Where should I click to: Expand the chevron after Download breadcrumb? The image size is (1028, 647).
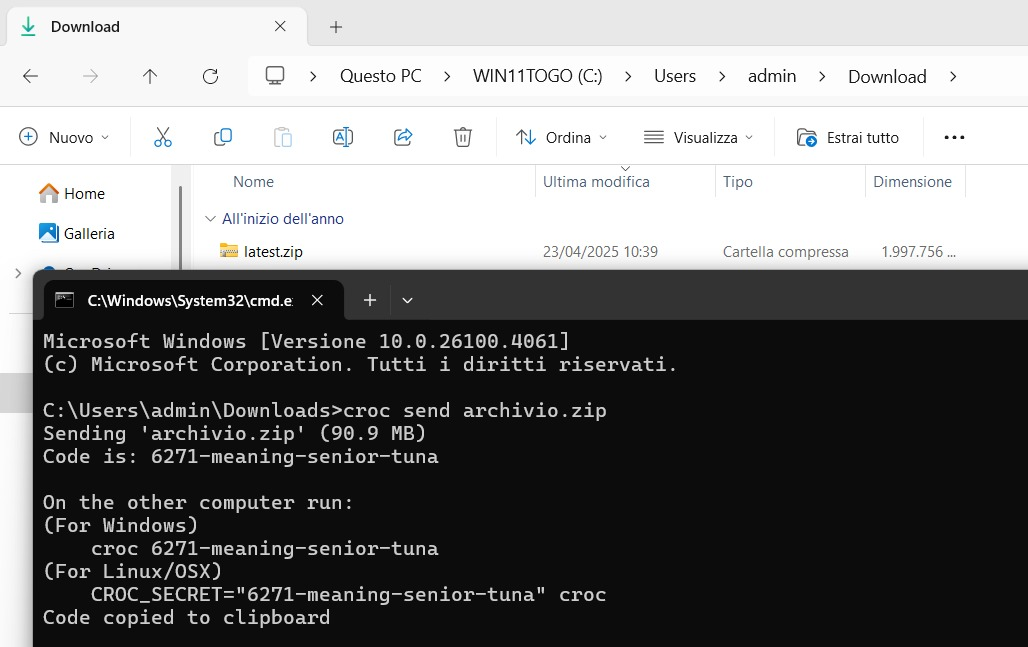953,77
